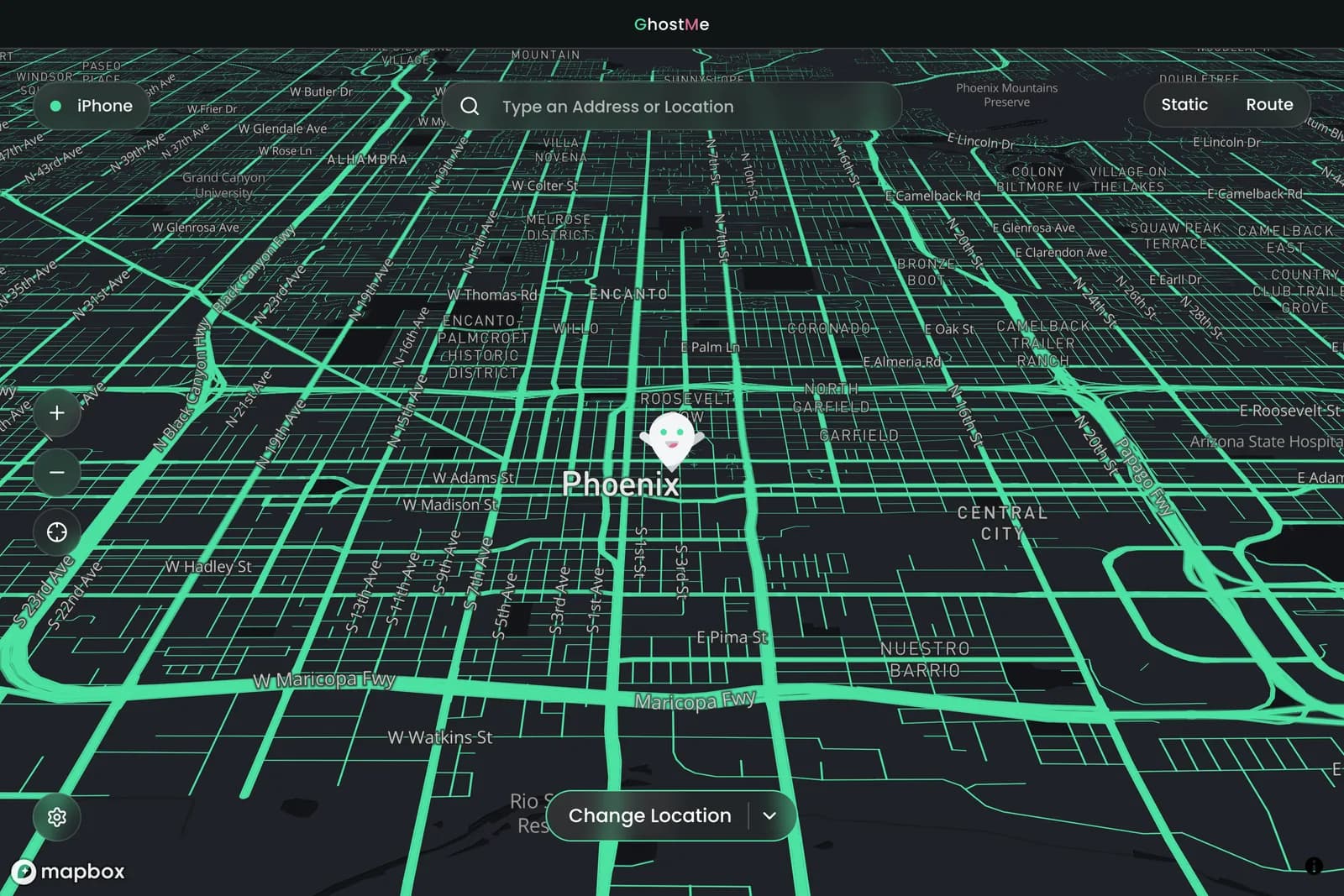Click the ALHAMBRA neighborhood label
Viewport: 1344px width, 896px height.
coord(367,160)
